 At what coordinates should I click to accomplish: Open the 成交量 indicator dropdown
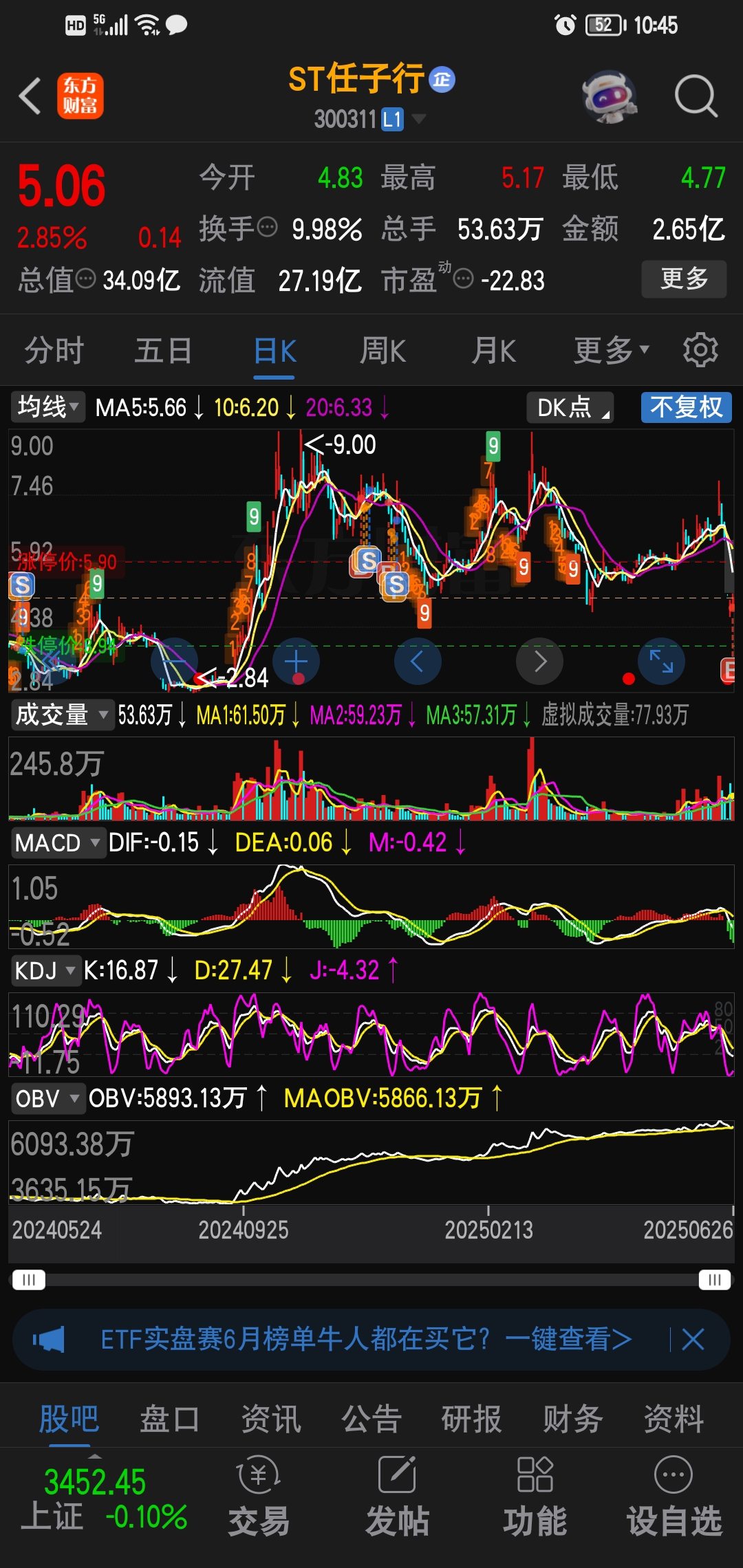[62, 715]
